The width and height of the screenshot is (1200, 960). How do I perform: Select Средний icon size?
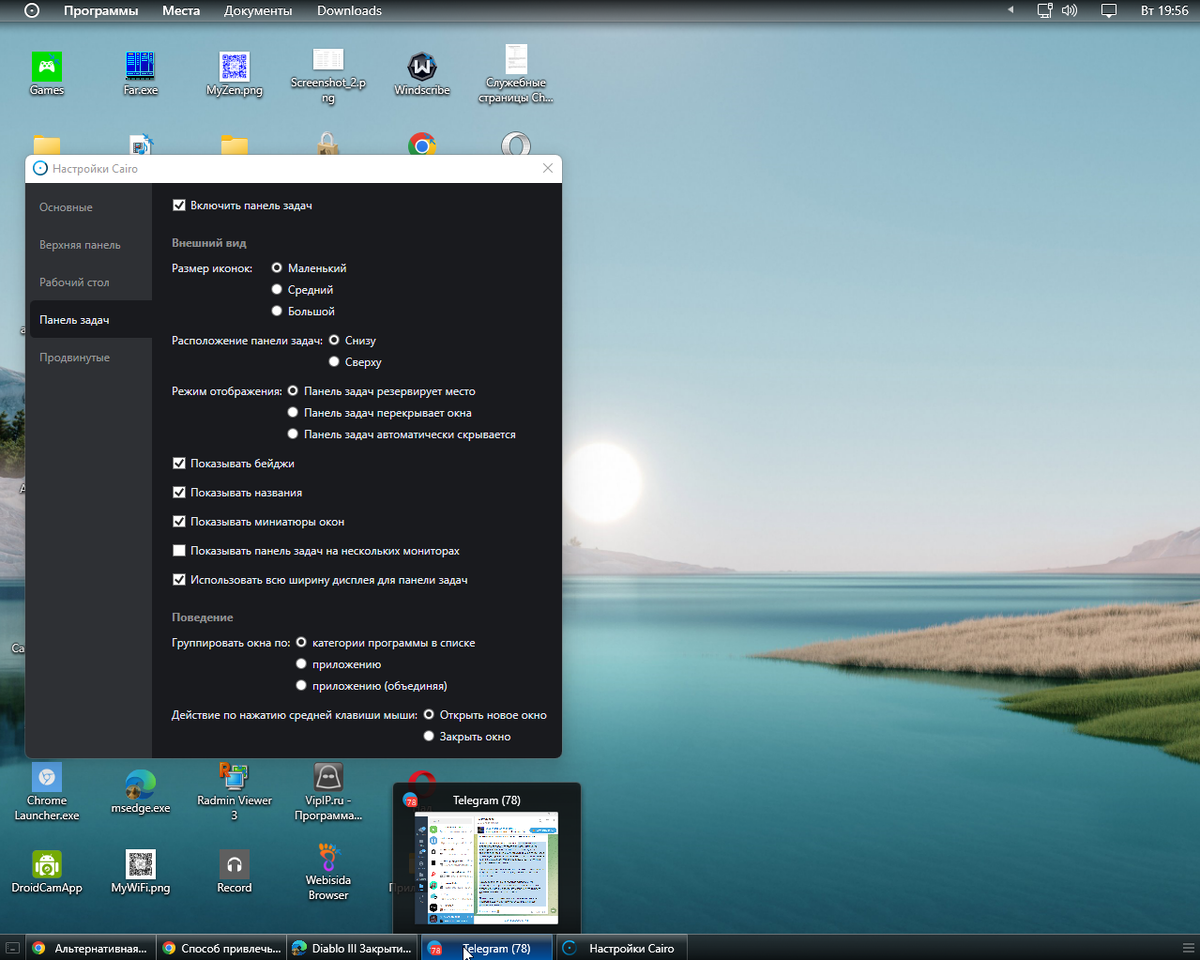277,289
